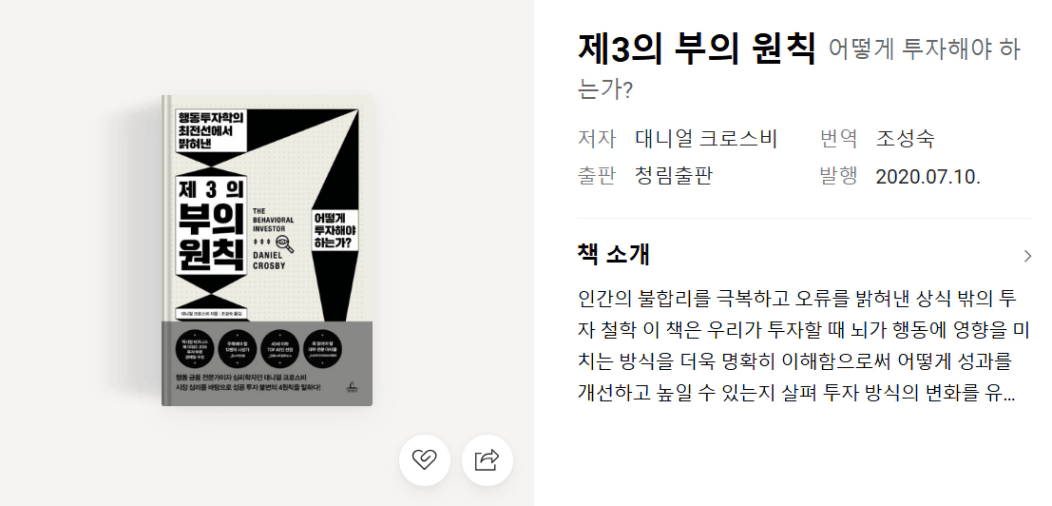Click the book title 제3의 부의 원칙
The width and height of the screenshot is (1052, 506).
pyautogui.click(x=696, y=48)
